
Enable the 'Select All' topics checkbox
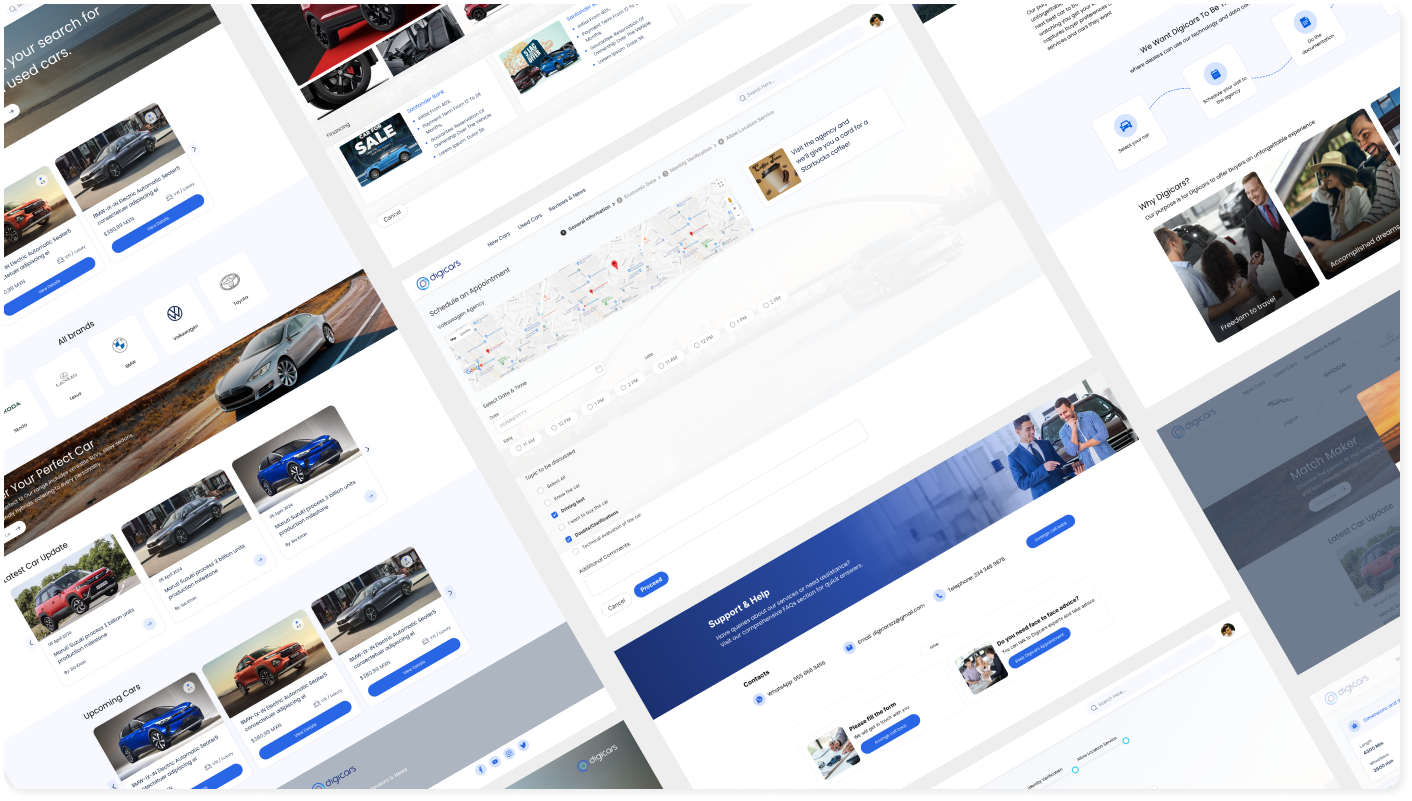tap(541, 490)
